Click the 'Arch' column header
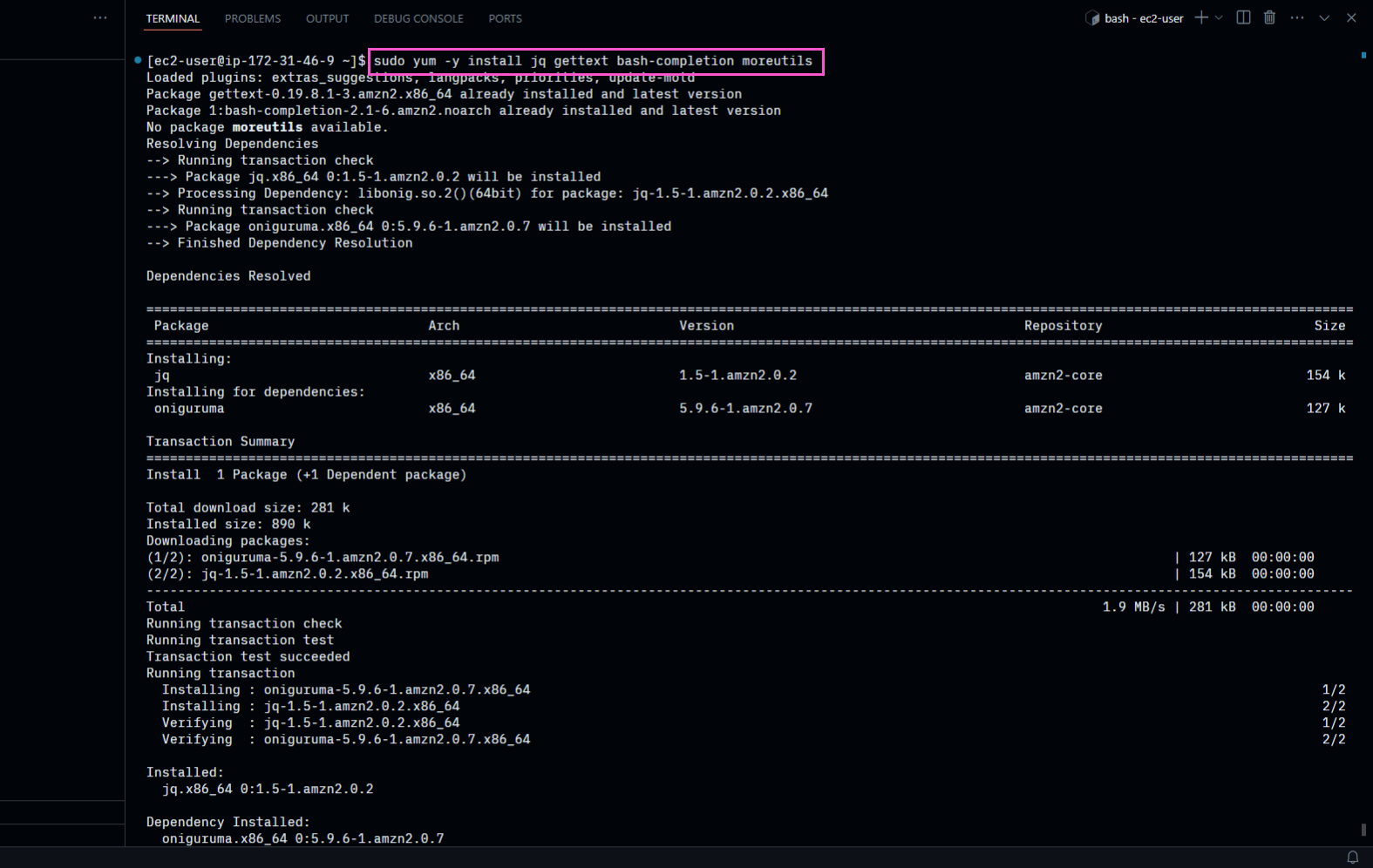The image size is (1373, 868). coord(444,326)
